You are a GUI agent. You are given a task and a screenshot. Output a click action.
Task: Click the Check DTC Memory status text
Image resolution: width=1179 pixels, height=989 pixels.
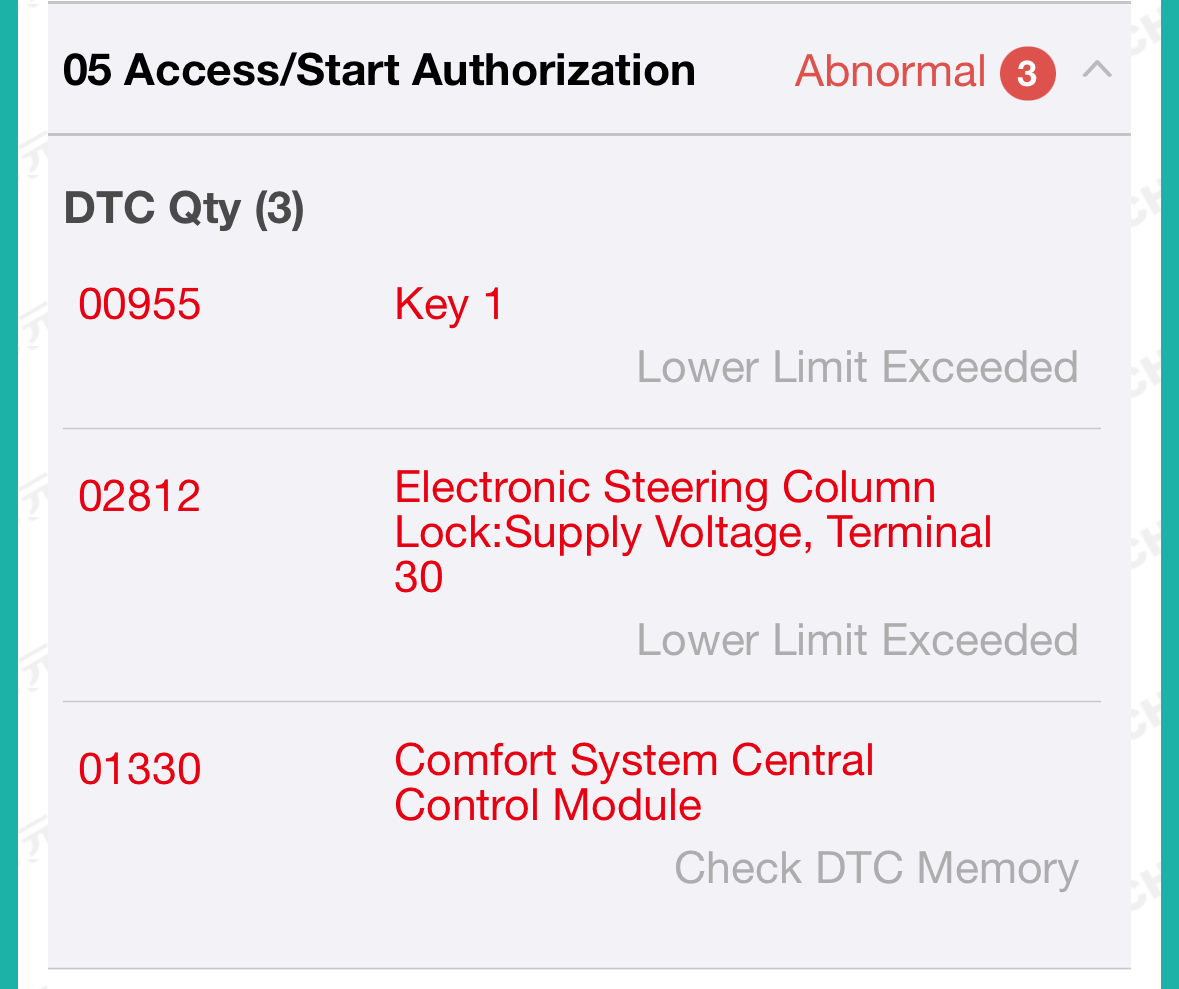pyautogui.click(x=876, y=868)
